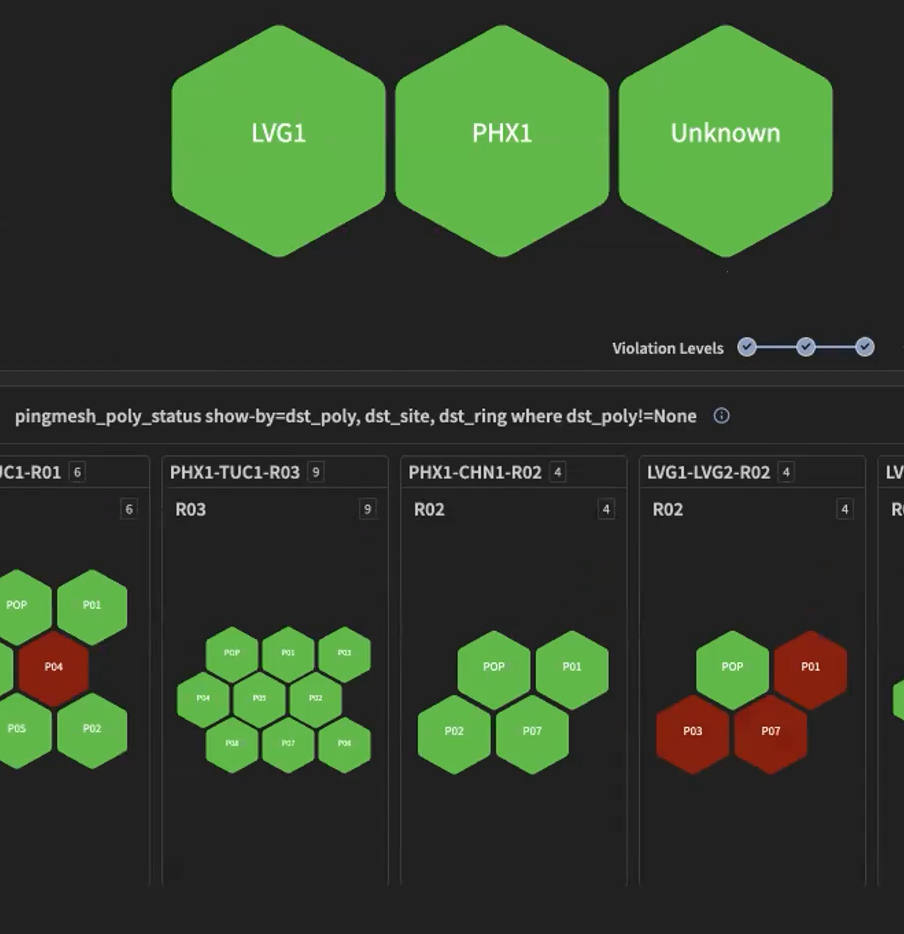
Task: Click count badge 4 next to LVG1-LVG2-R02 title
Action: (x=786, y=472)
